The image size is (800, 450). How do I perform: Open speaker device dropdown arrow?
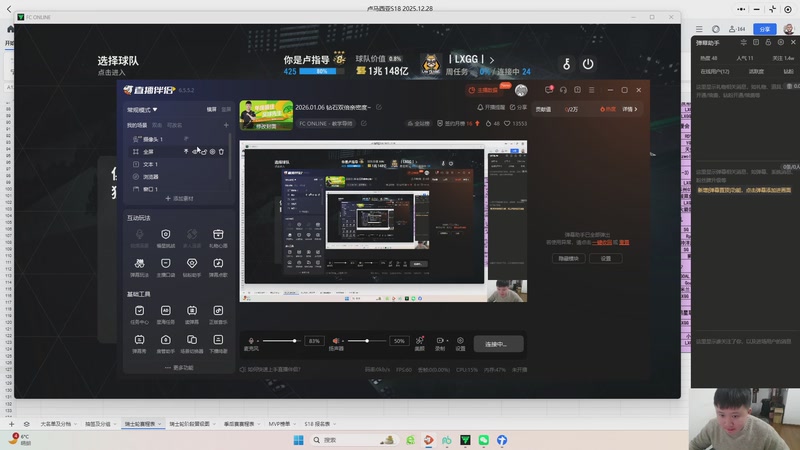(343, 341)
